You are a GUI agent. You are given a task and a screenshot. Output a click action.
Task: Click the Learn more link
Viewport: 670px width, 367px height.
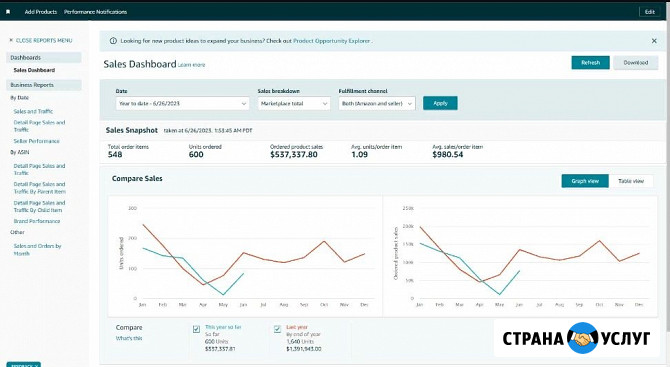191,65
